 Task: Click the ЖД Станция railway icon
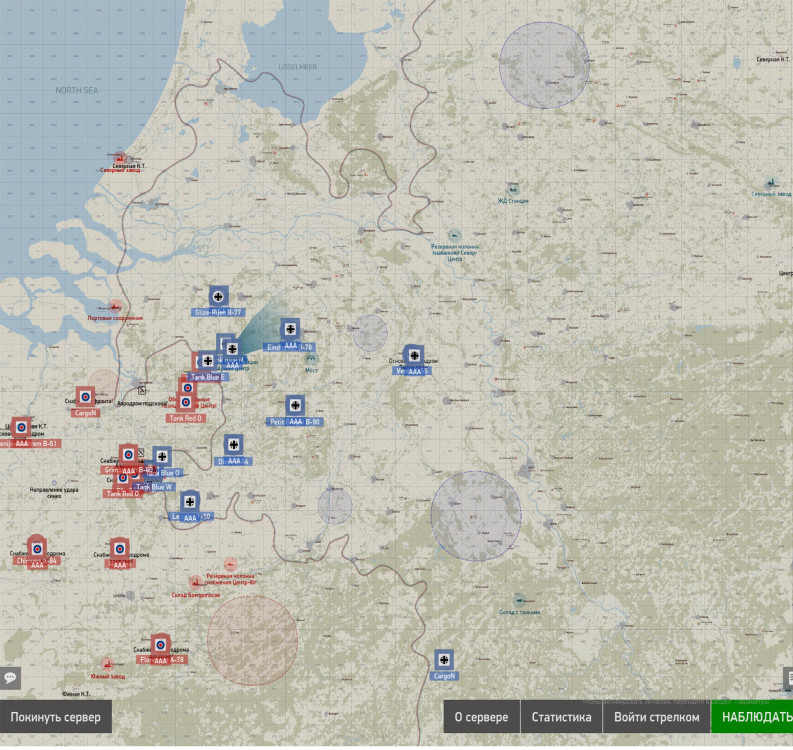click(x=513, y=190)
